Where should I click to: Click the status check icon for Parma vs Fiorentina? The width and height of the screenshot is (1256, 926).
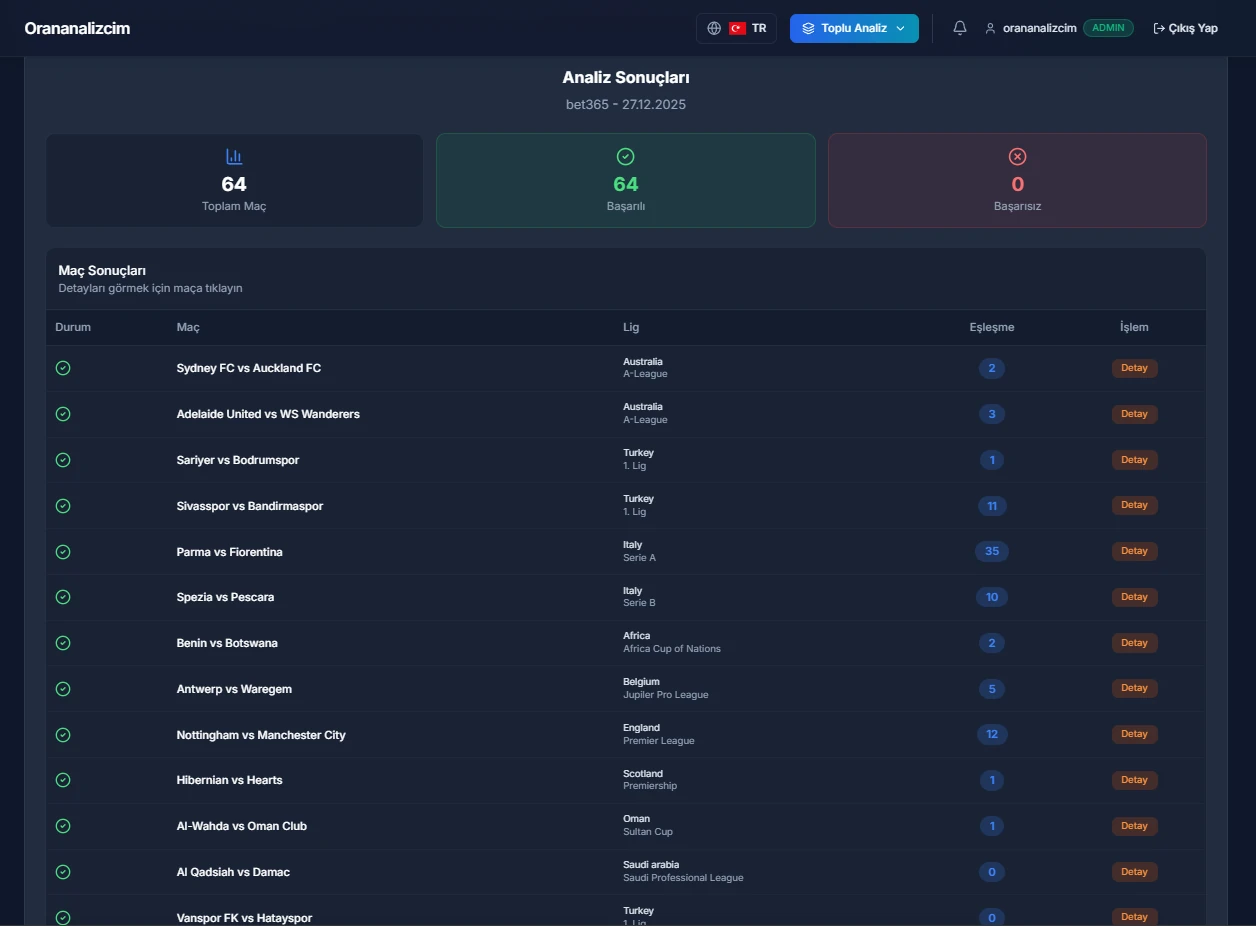pos(63,552)
